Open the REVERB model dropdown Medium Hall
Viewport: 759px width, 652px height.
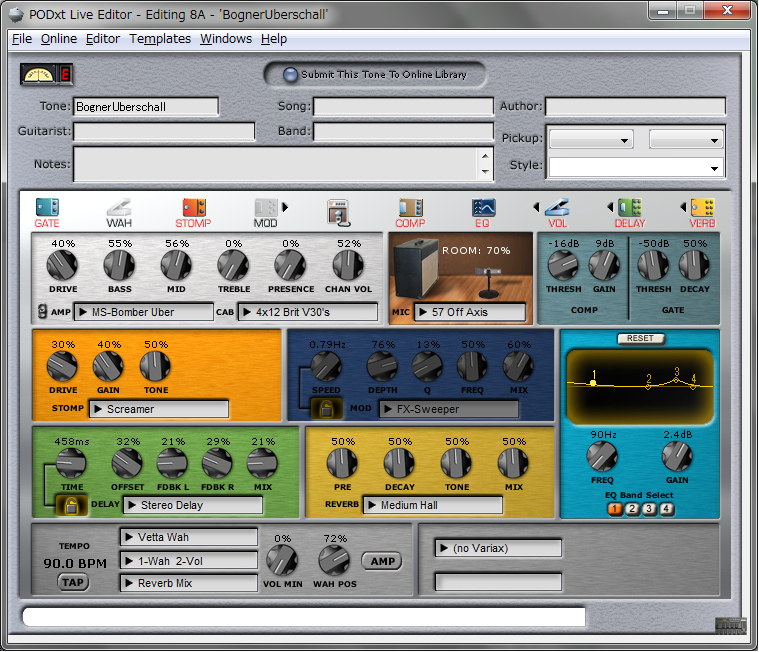[x=433, y=505]
